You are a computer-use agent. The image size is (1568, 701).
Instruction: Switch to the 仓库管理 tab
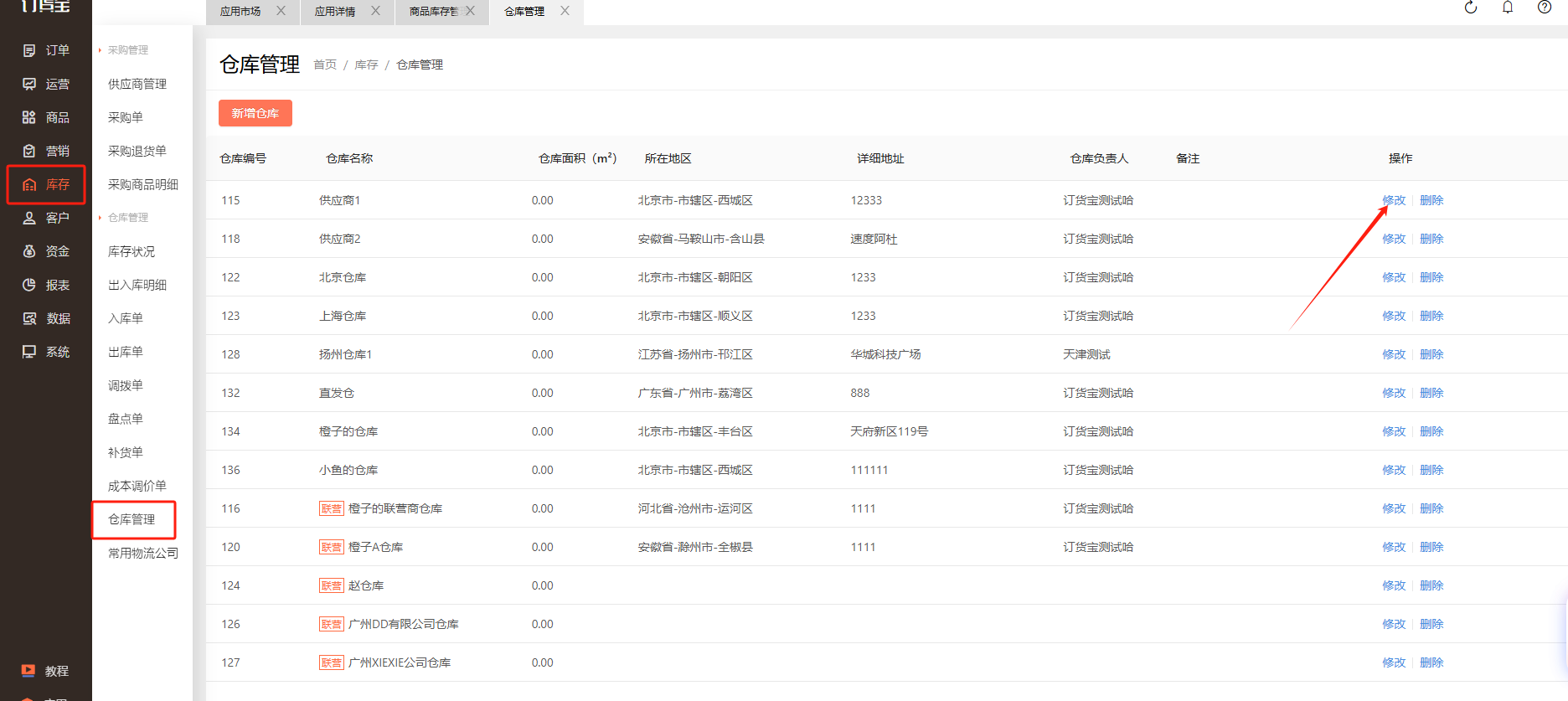524,12
